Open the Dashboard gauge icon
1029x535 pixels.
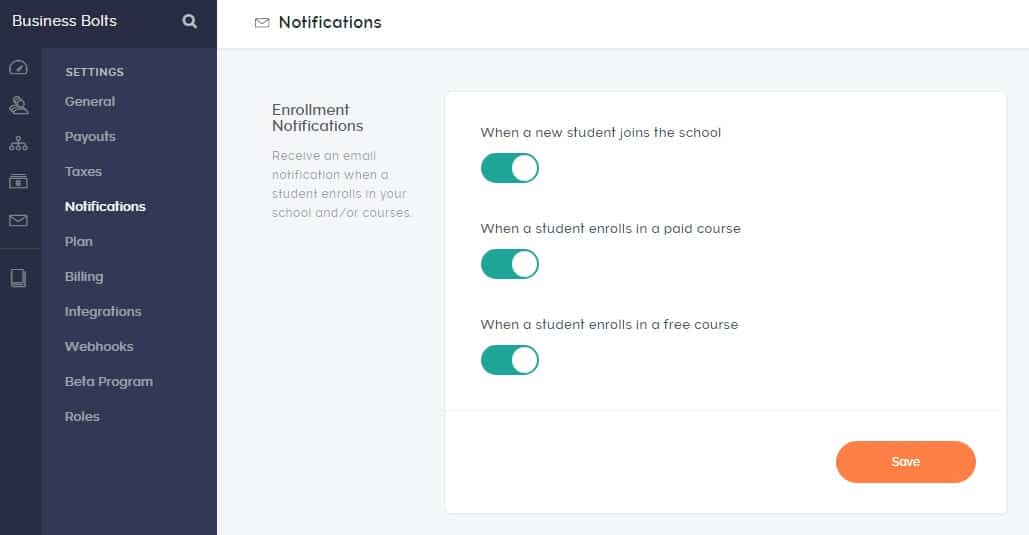click(18, 68)
